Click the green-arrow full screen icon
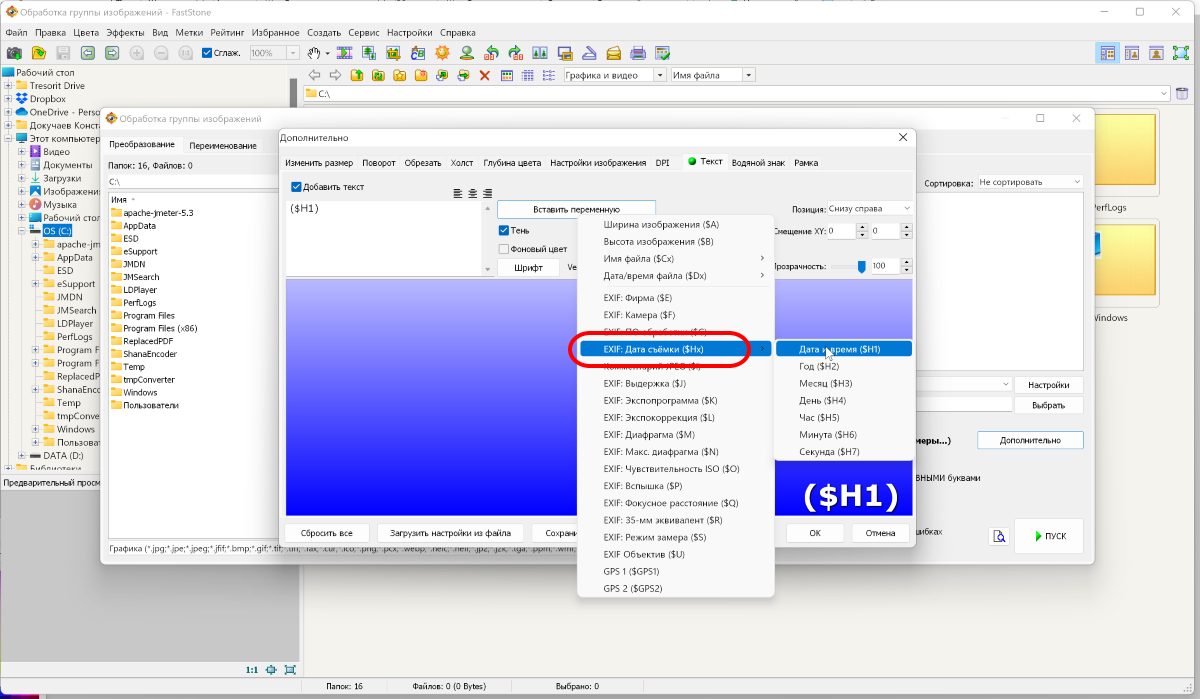 click(1181, 53)
